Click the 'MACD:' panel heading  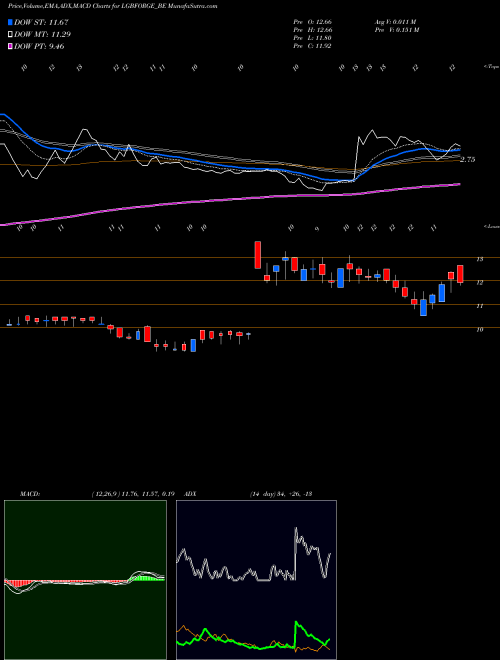(30, 494)
